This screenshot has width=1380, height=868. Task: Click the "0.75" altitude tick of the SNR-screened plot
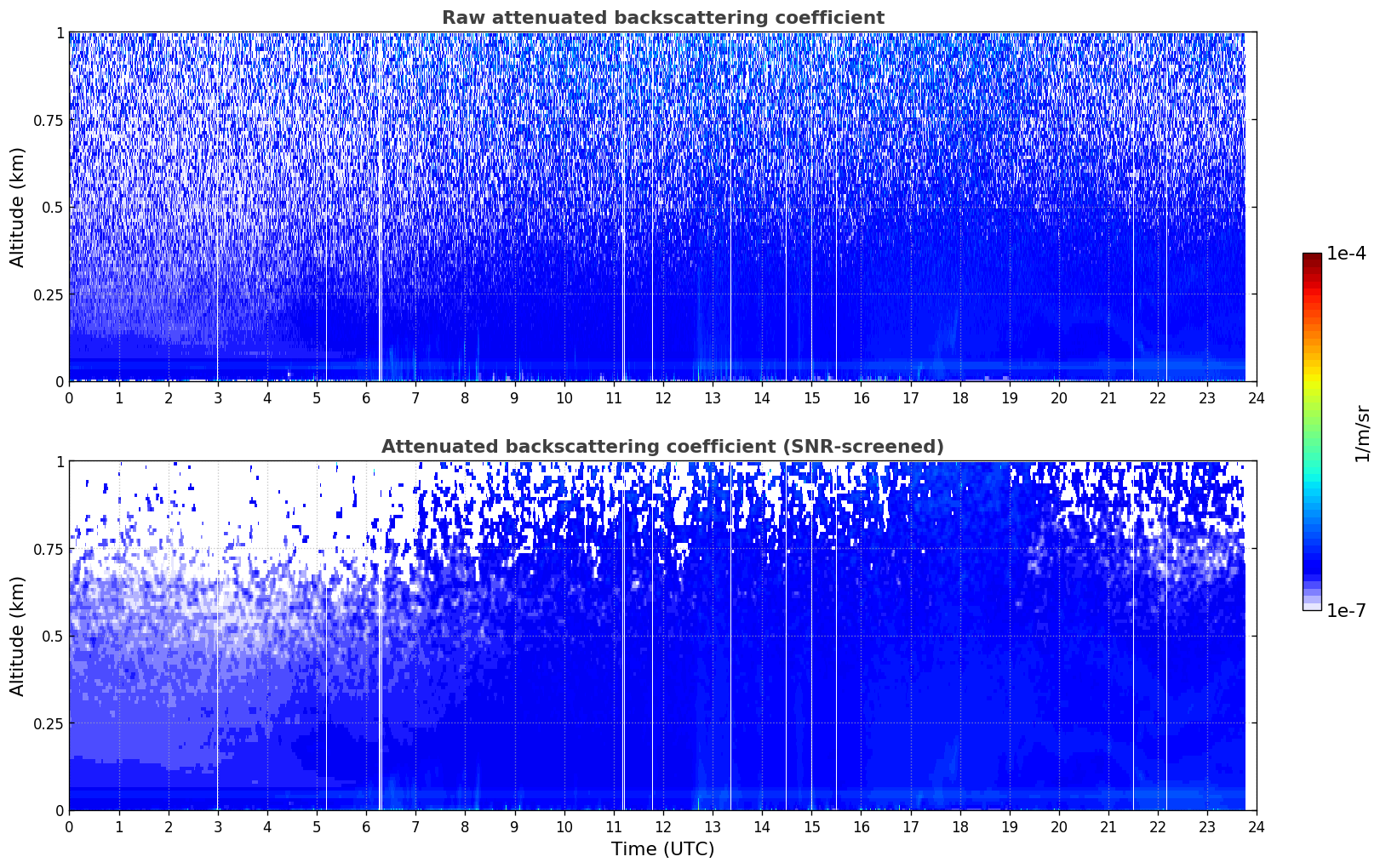pyautogui.click(x=49, y=549)
